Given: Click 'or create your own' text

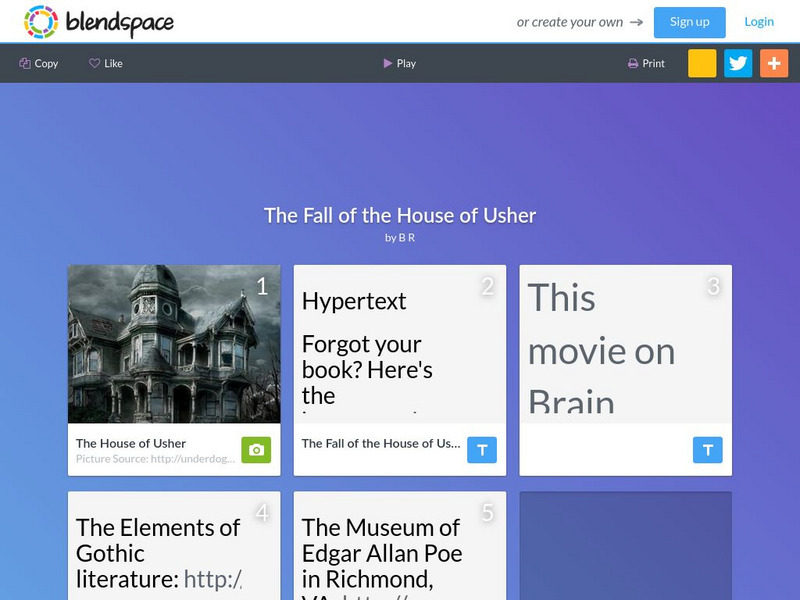Looking at the screenshot, I should pos(570,22).
